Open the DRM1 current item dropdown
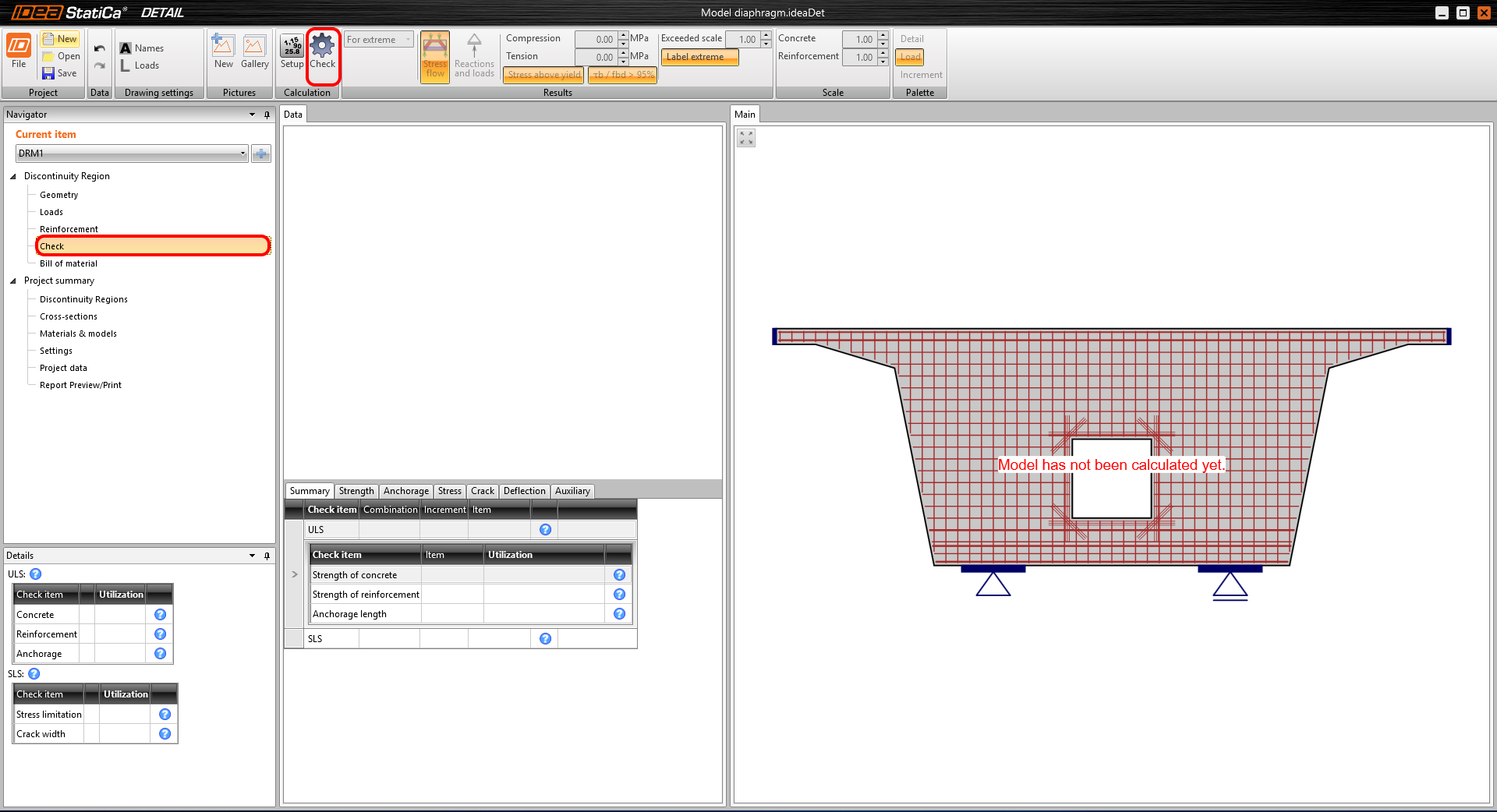 [x=242, y=154]
